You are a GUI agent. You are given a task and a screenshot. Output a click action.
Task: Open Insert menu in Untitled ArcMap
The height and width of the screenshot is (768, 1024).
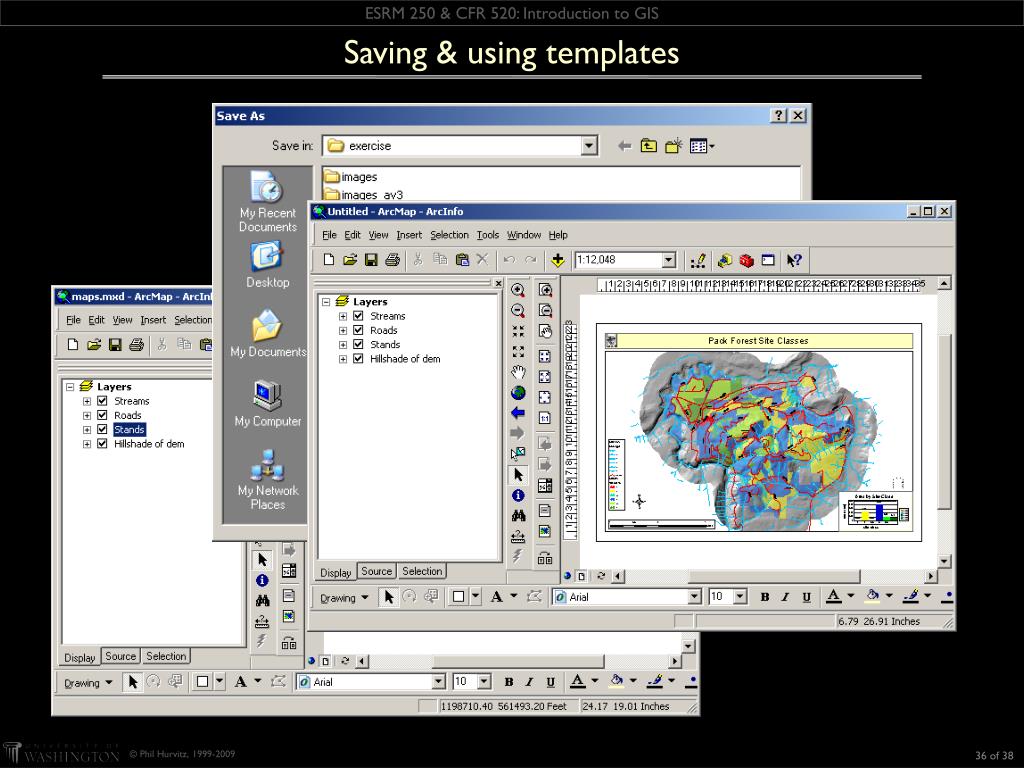409,235
